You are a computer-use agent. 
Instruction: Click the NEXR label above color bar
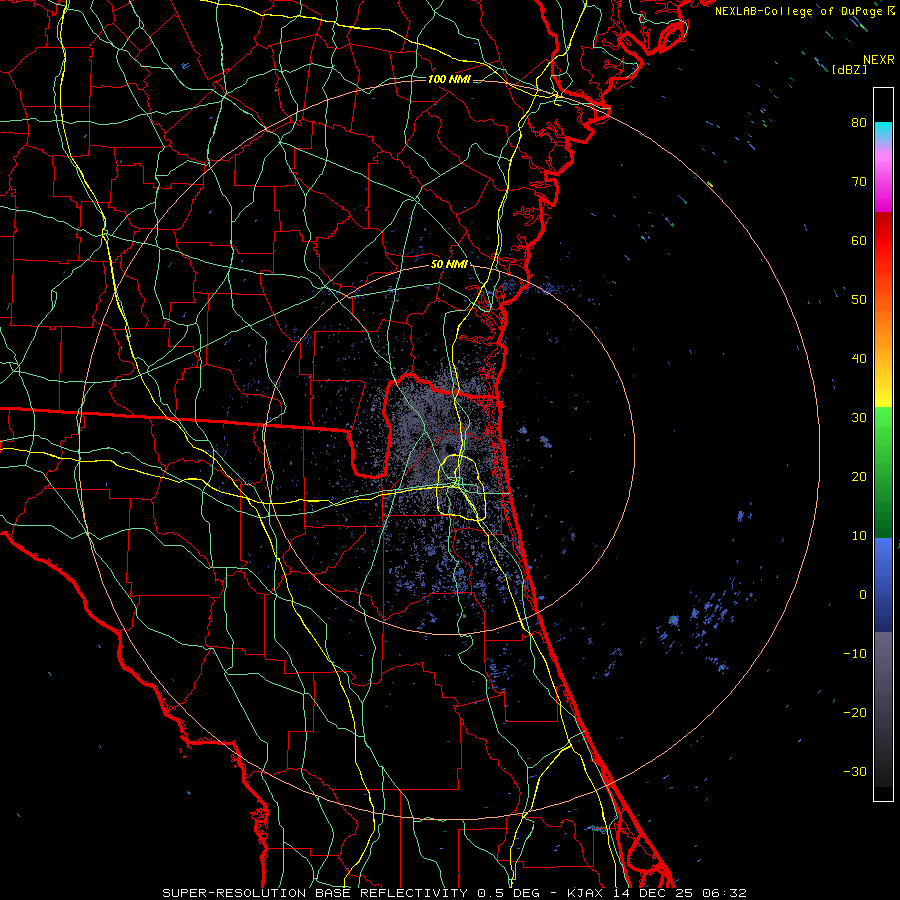point(878,60)
